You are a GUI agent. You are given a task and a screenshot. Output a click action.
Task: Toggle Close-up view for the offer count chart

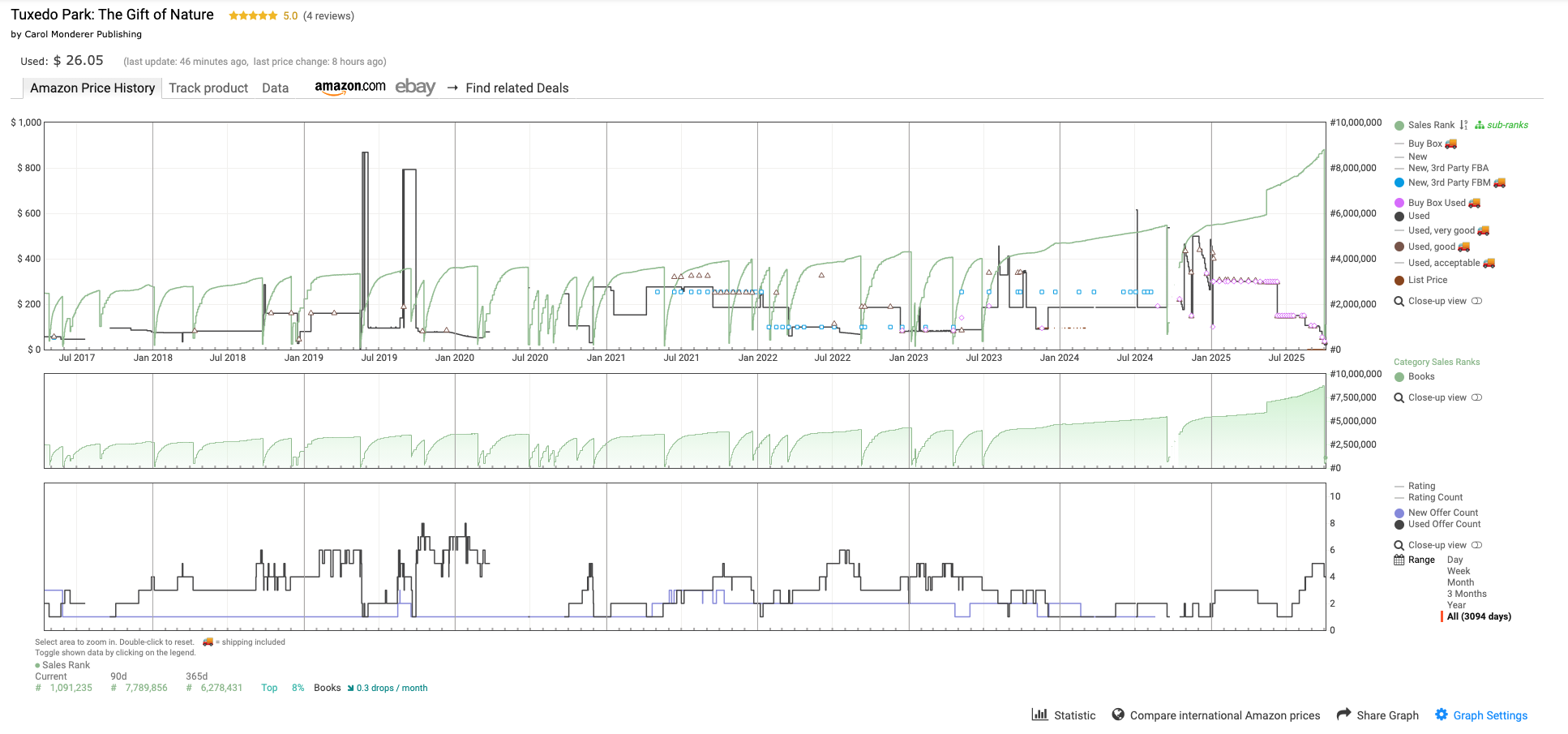tap(1476, 545)
